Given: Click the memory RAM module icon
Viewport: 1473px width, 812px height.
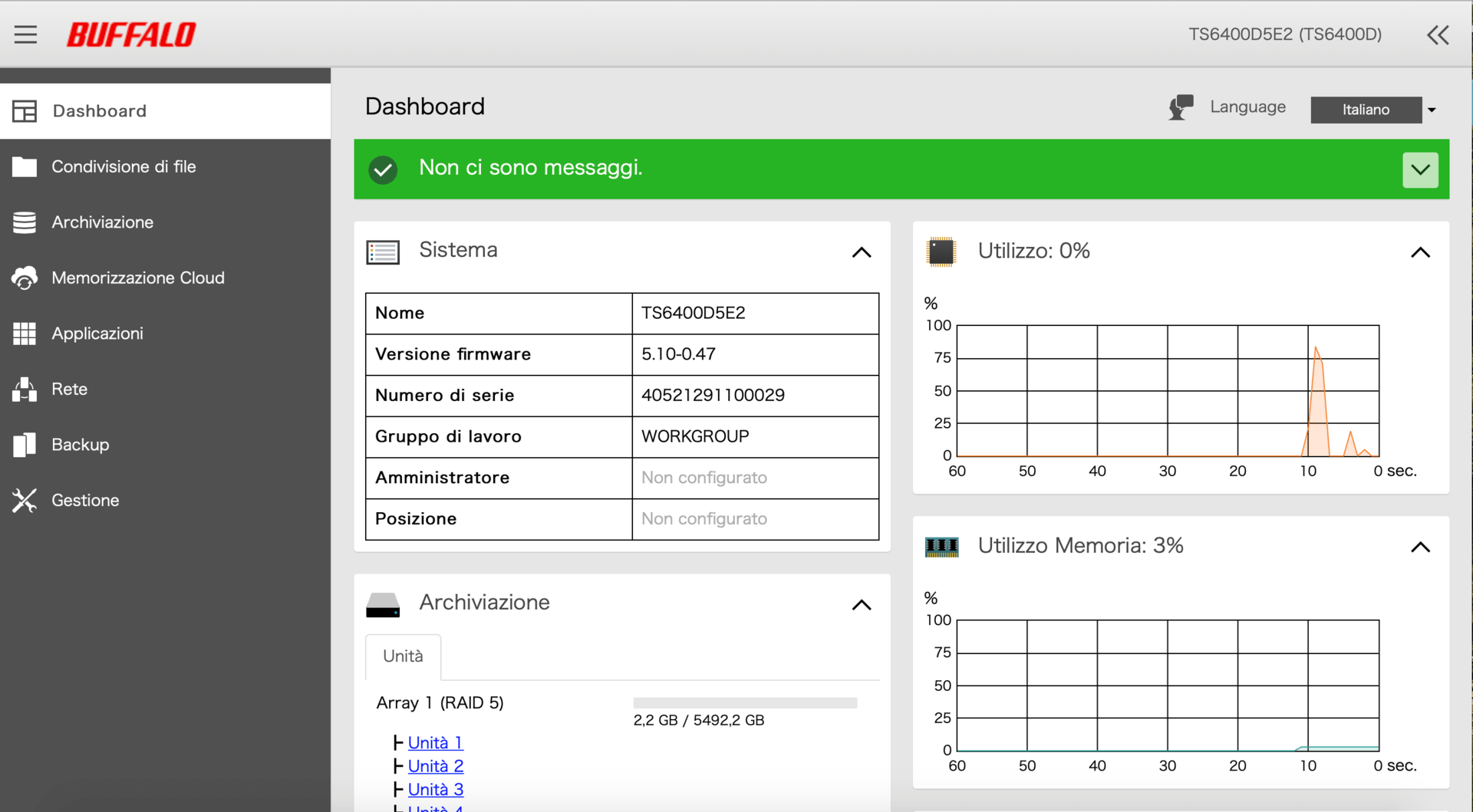Looking at the screenshot, I should pyautogui.click(x=941, y=547).
